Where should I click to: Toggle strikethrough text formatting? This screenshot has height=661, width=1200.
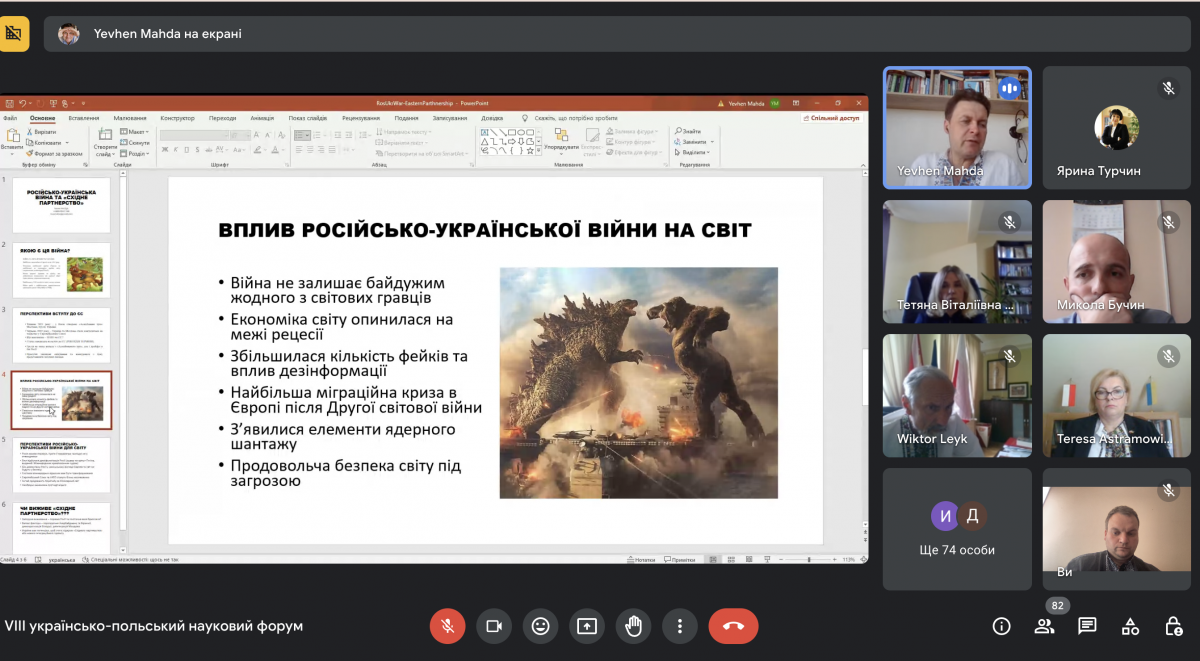[211, 150]
